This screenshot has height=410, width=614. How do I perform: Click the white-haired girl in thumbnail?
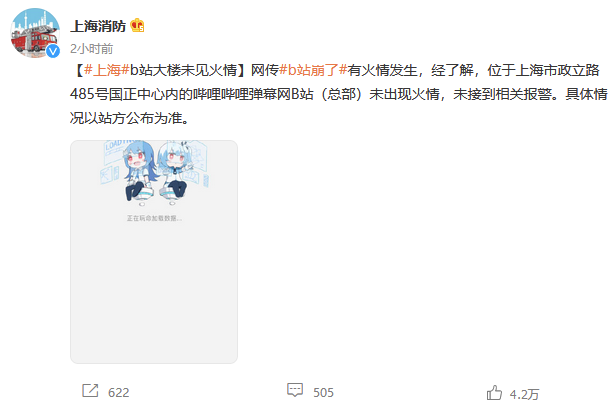(x=174, y=171)
